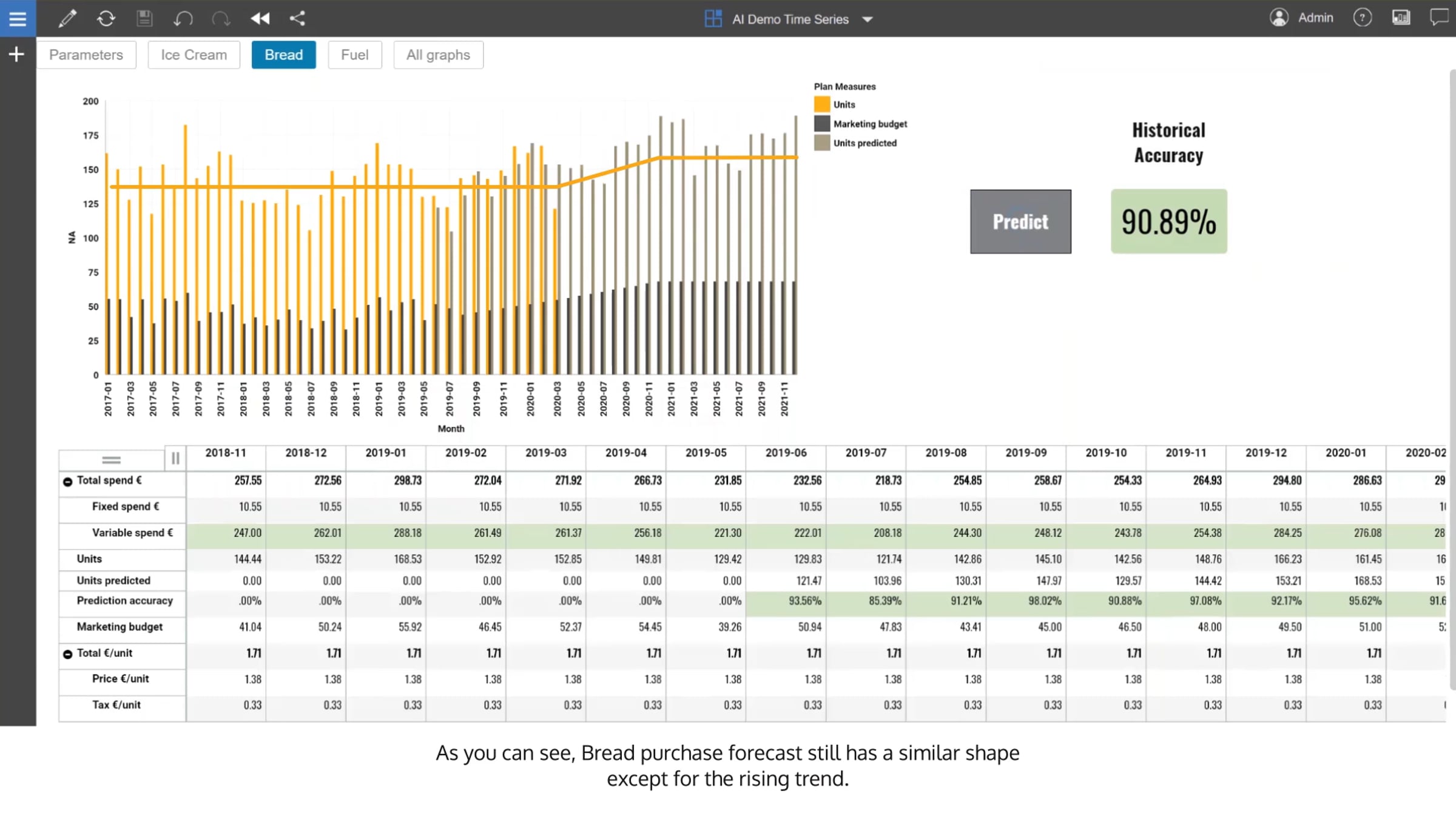
Task: Collapse the Total spend € row
Action: (67, 482)
